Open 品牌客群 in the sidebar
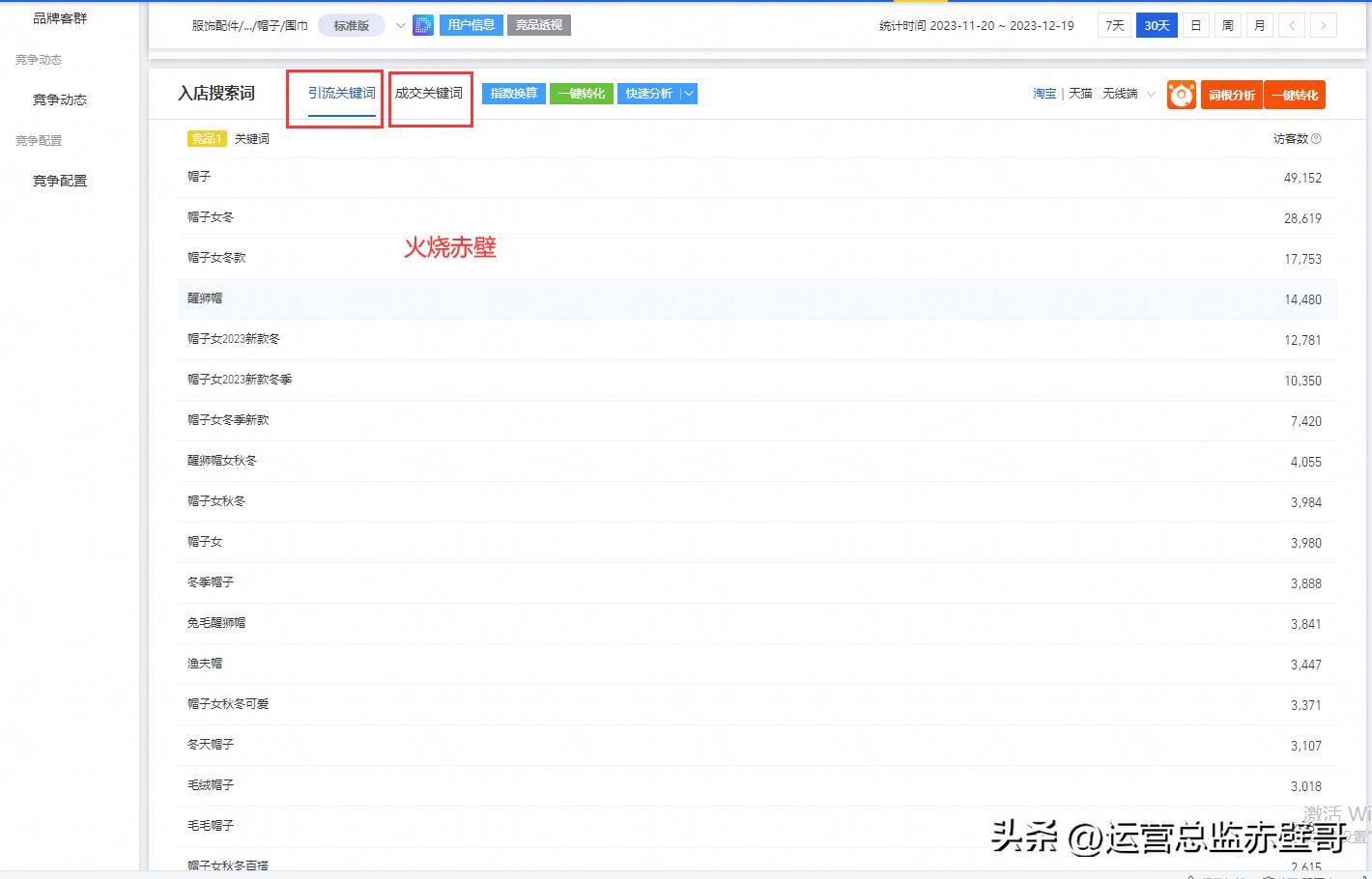 60,18
